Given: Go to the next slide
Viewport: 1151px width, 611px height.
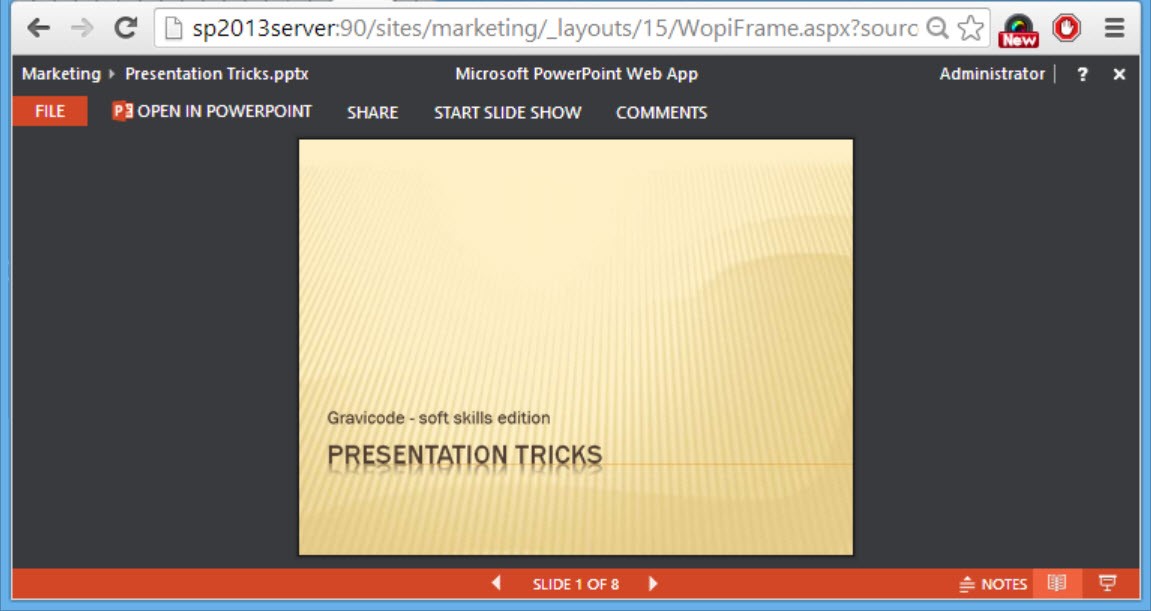Looking at the screenshot, I should pos(653,583).
